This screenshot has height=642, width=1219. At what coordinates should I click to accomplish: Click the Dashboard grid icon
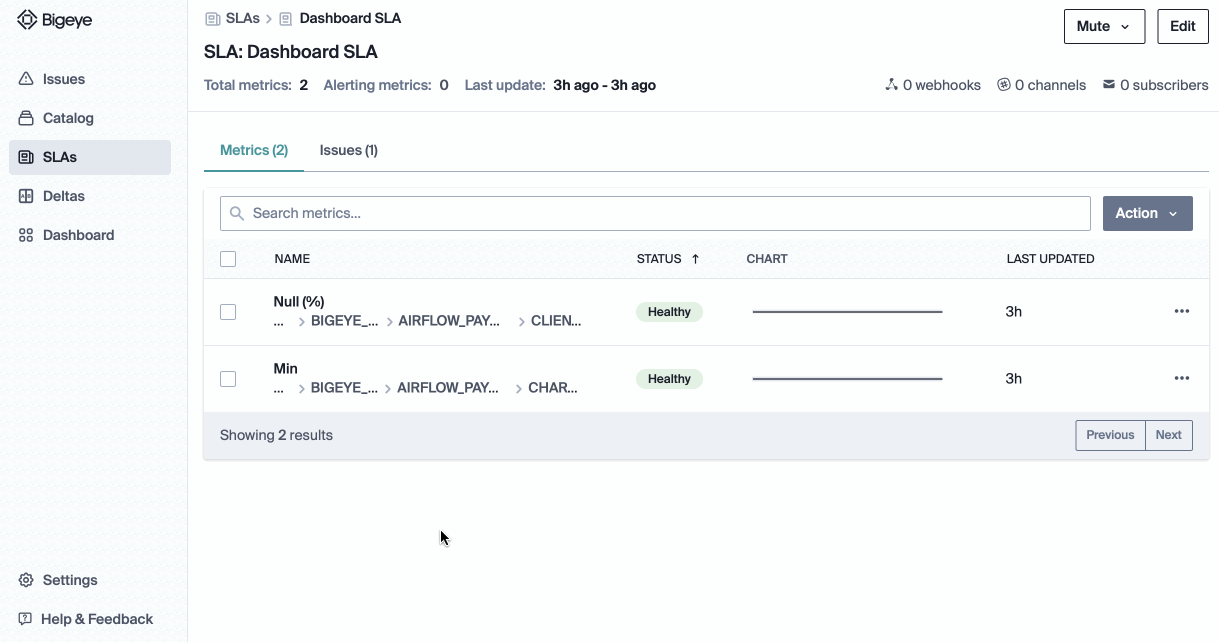[26, 235]
